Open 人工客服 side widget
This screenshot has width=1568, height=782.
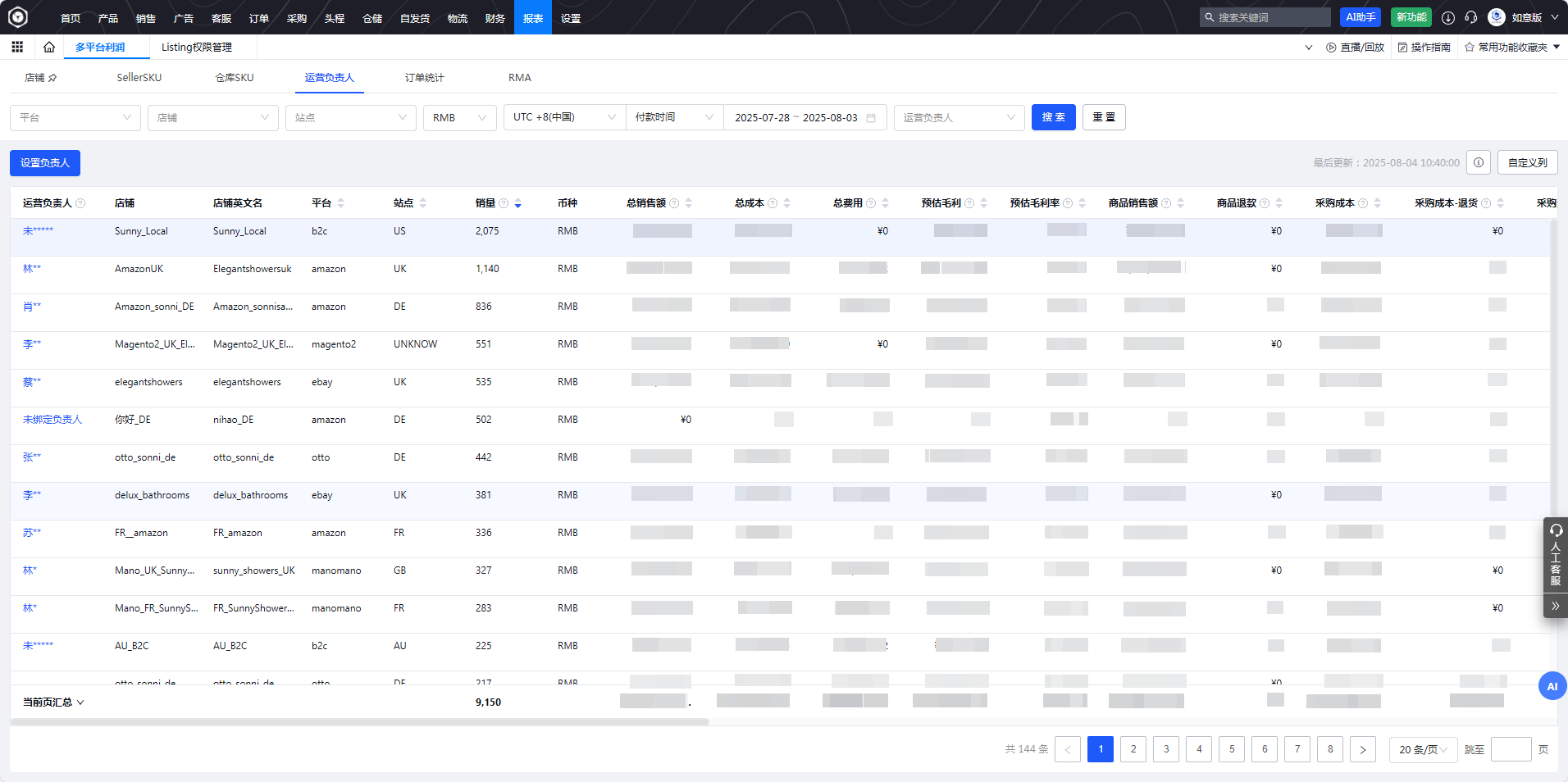(x=1556, y=557)
